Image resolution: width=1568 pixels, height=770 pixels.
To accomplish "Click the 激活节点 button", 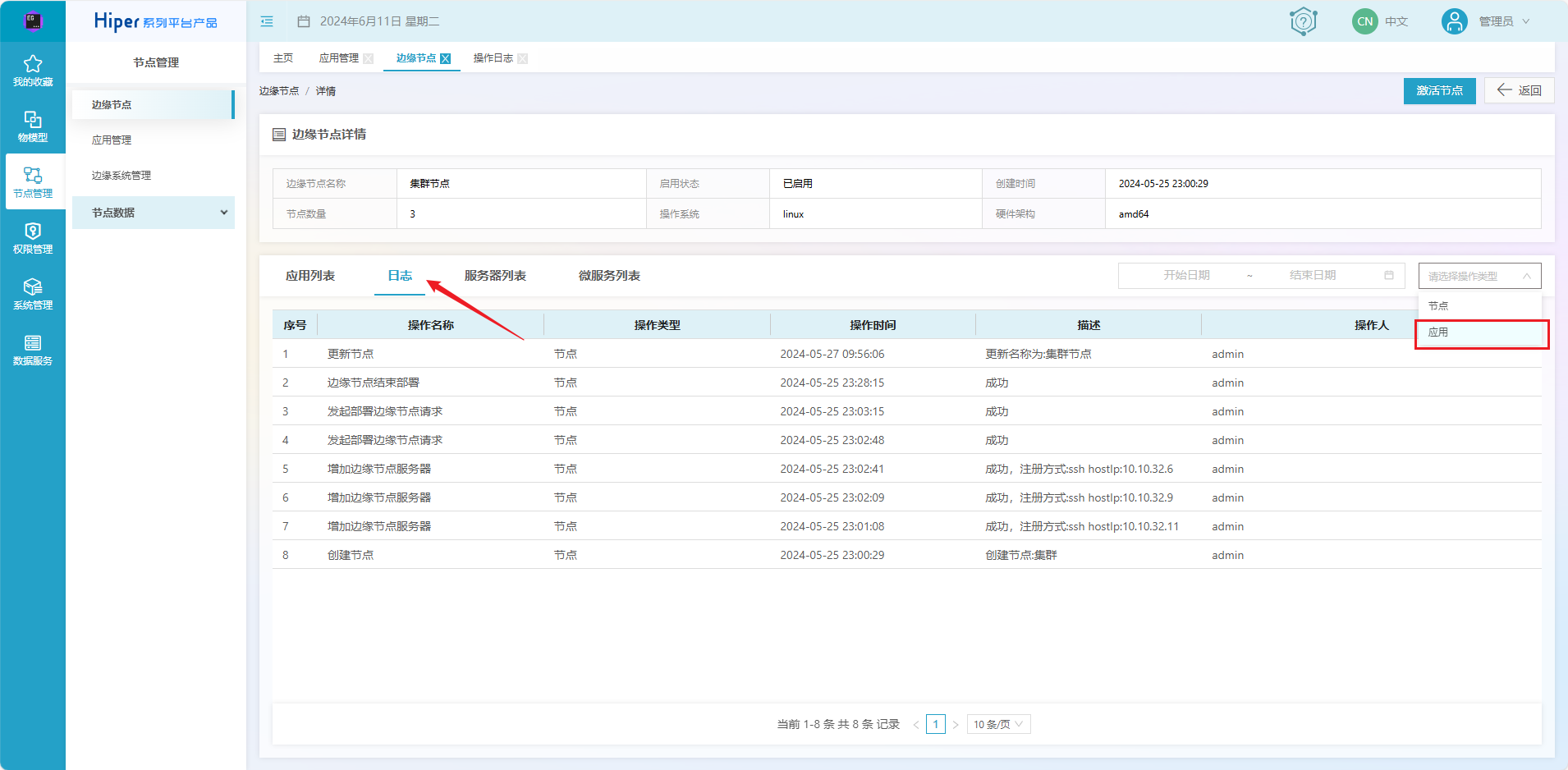I will [1439, 90].
